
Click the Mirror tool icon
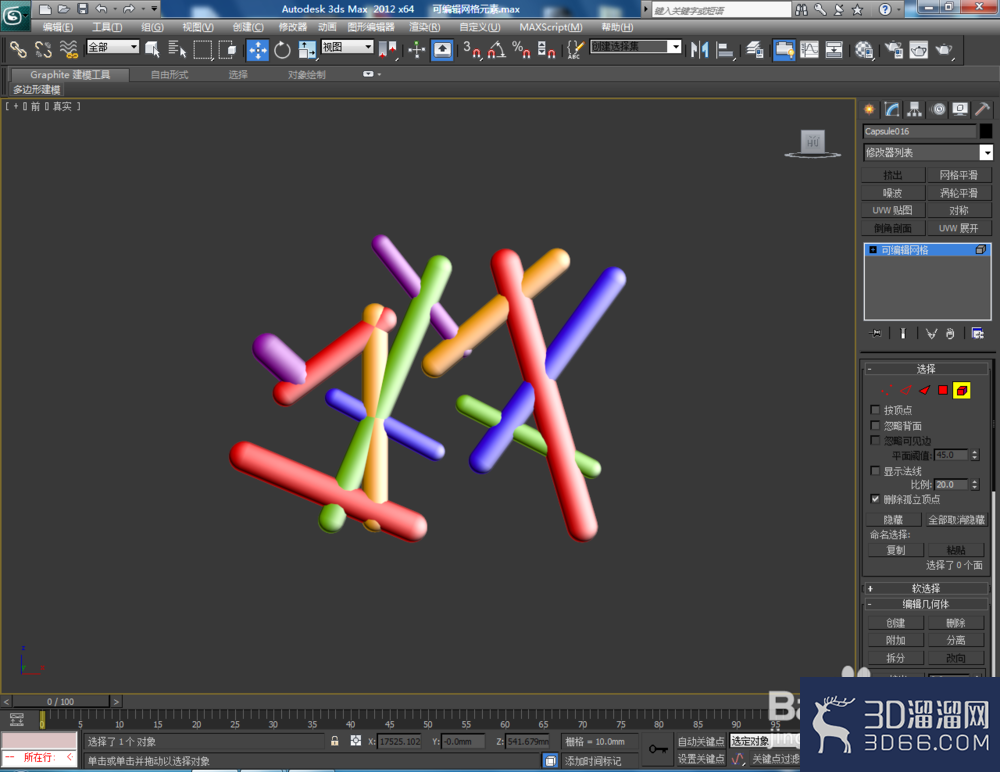700,49
